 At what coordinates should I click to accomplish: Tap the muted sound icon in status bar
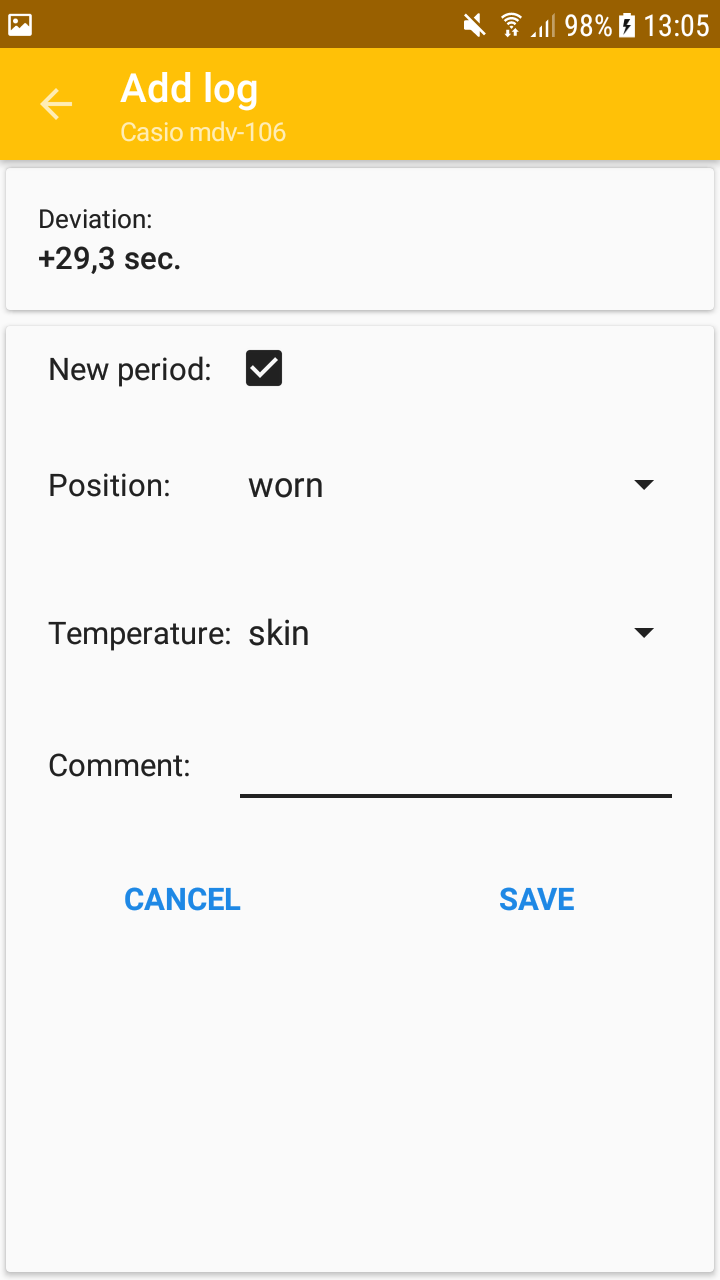tap(475, 25)
